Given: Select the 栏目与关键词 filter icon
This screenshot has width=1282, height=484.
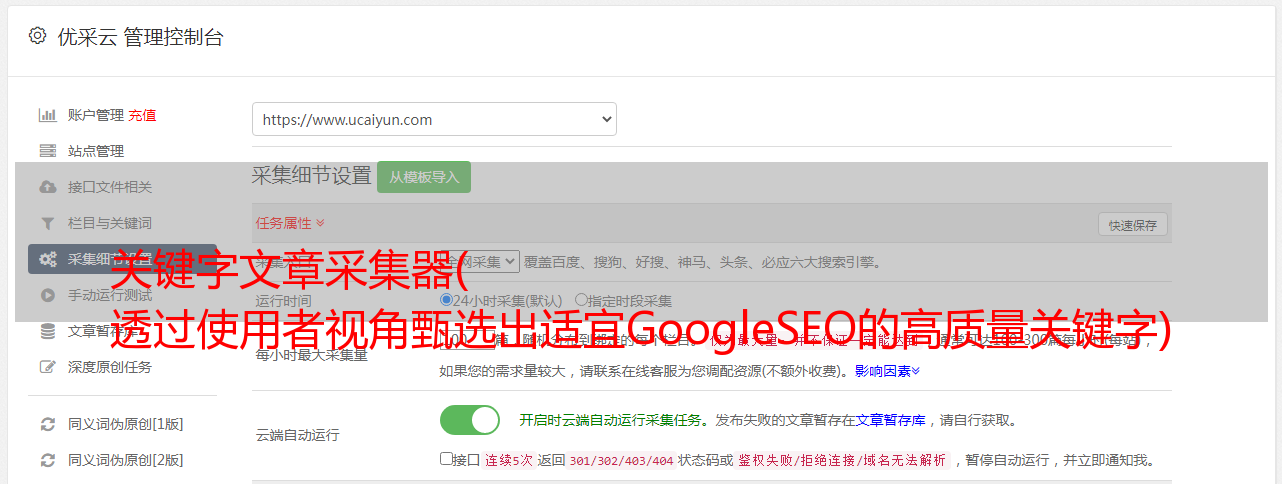Looking at the screenshot, I should pyautogui.click(x=47, y=223).
